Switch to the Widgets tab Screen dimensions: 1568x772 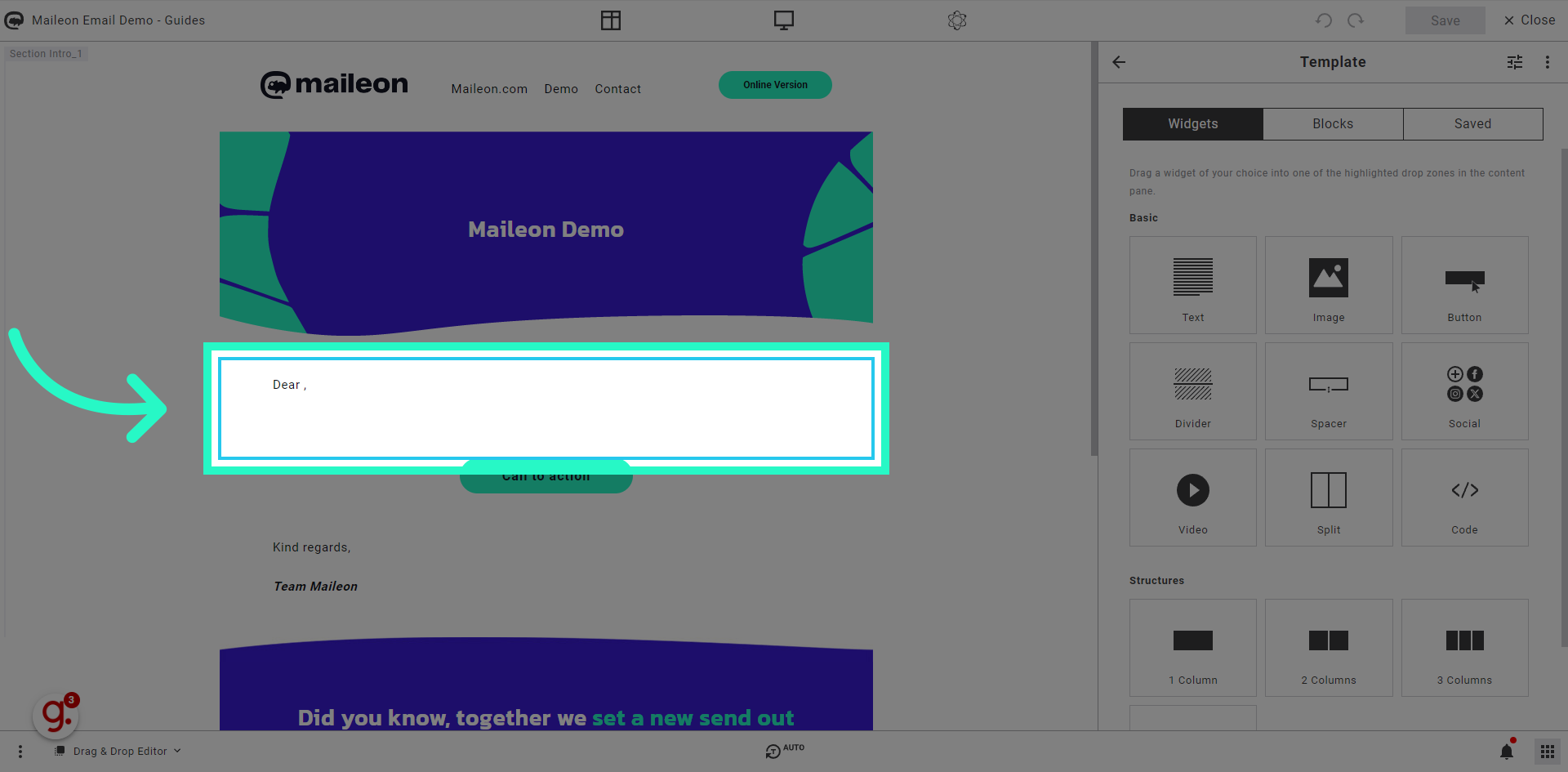pyautogui.click(x=1193, y=124)
